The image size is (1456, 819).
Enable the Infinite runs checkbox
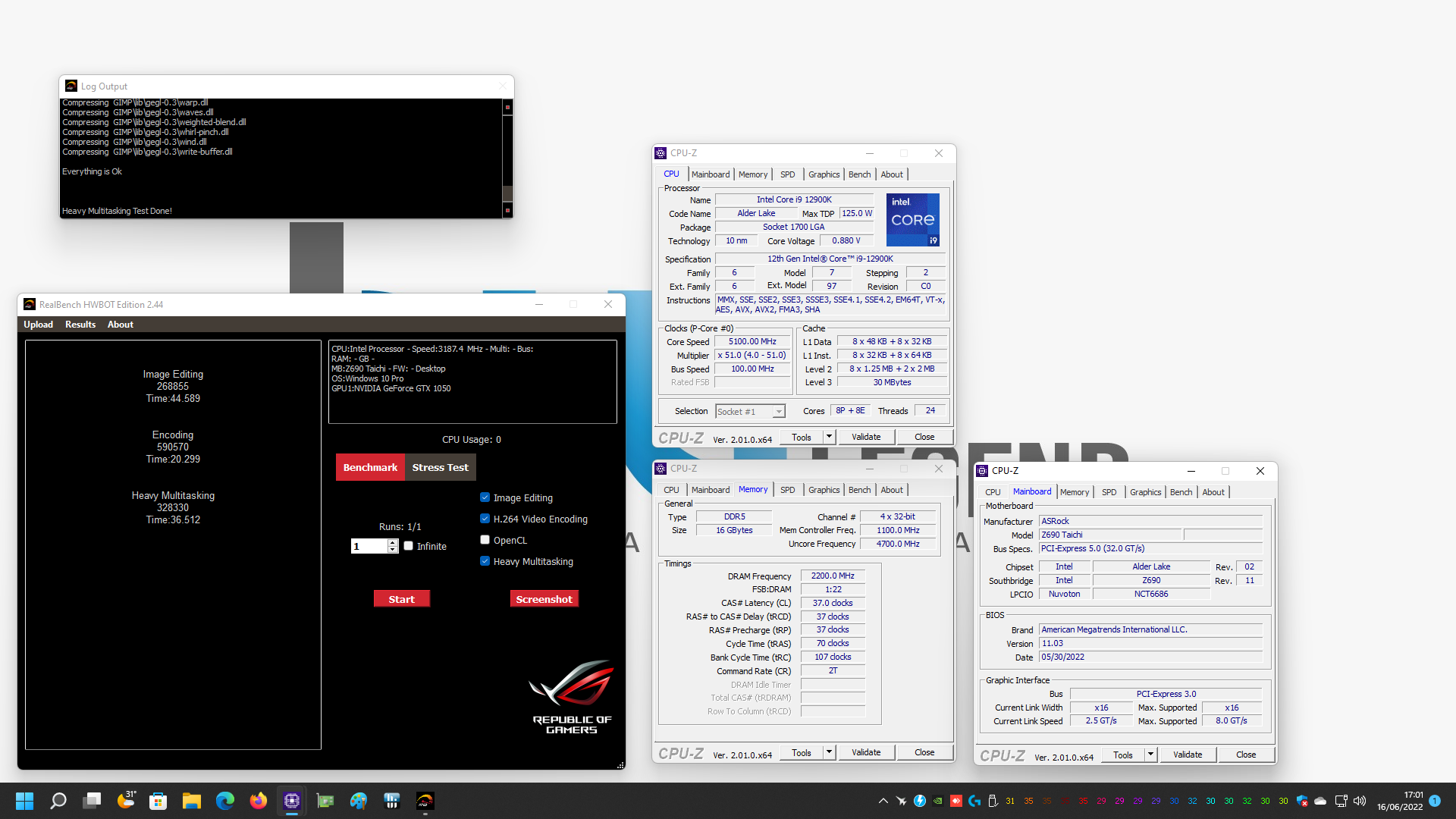pyautogui.click(x=408, y=546)
